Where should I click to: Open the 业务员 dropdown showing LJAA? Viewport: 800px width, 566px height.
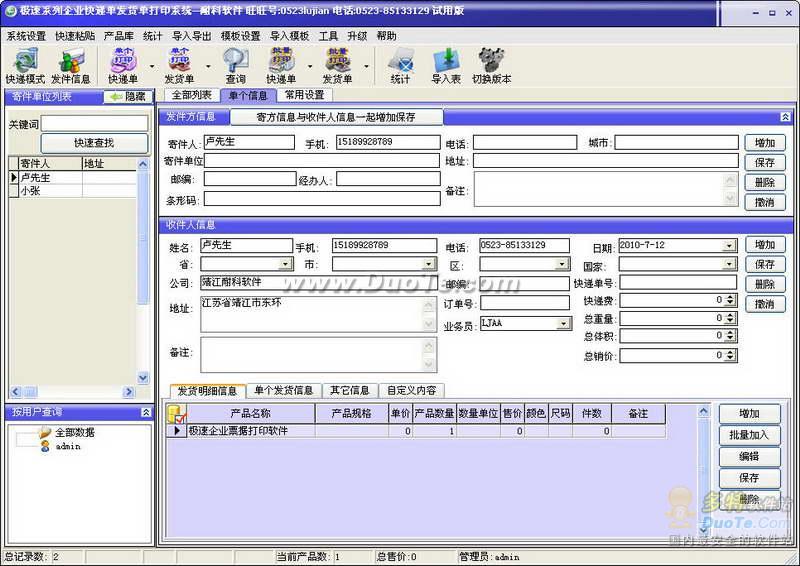(x=563, y=324)
